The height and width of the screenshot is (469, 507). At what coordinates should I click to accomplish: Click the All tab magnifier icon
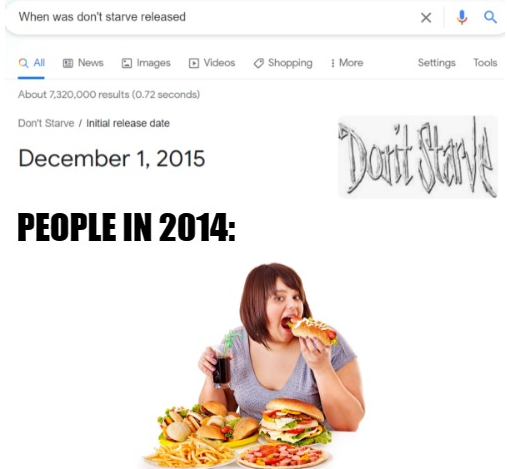(23, 63)
